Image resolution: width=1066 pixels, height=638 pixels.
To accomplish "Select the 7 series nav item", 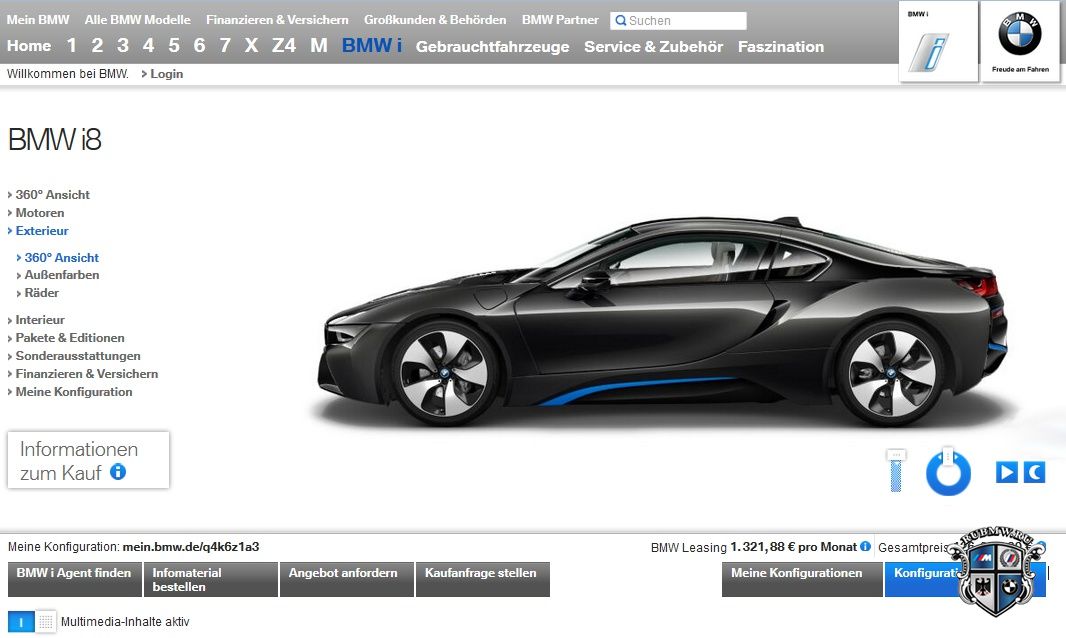I will (225, 46).
